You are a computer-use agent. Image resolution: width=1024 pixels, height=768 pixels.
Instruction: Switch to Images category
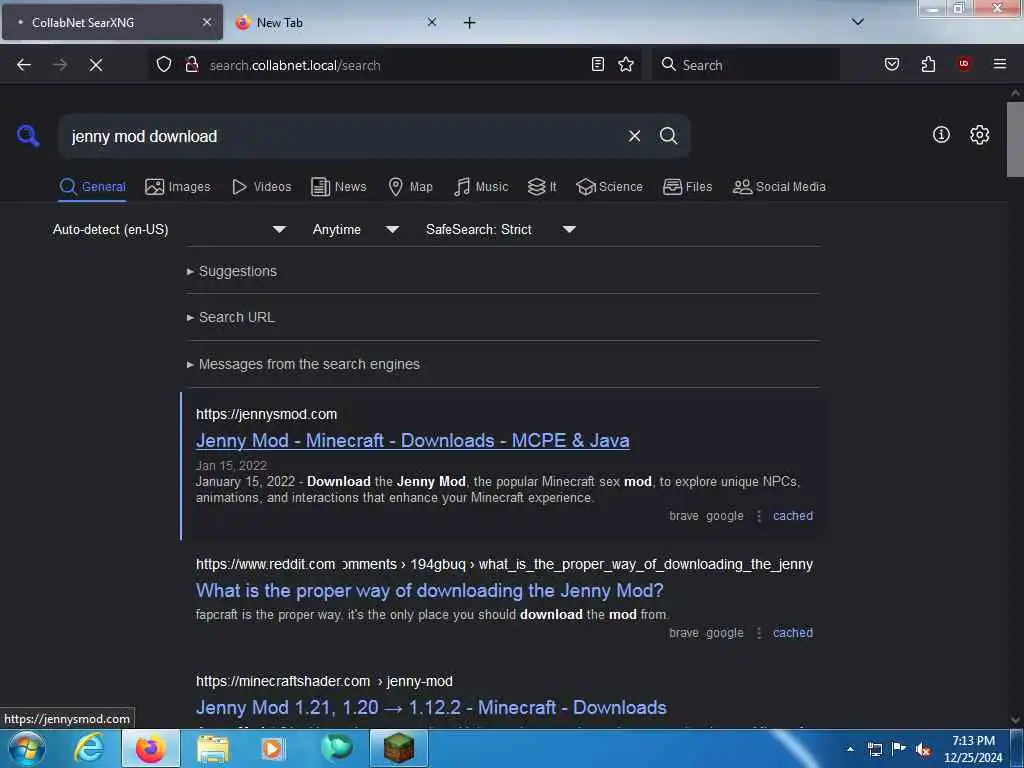pos(178,187)
